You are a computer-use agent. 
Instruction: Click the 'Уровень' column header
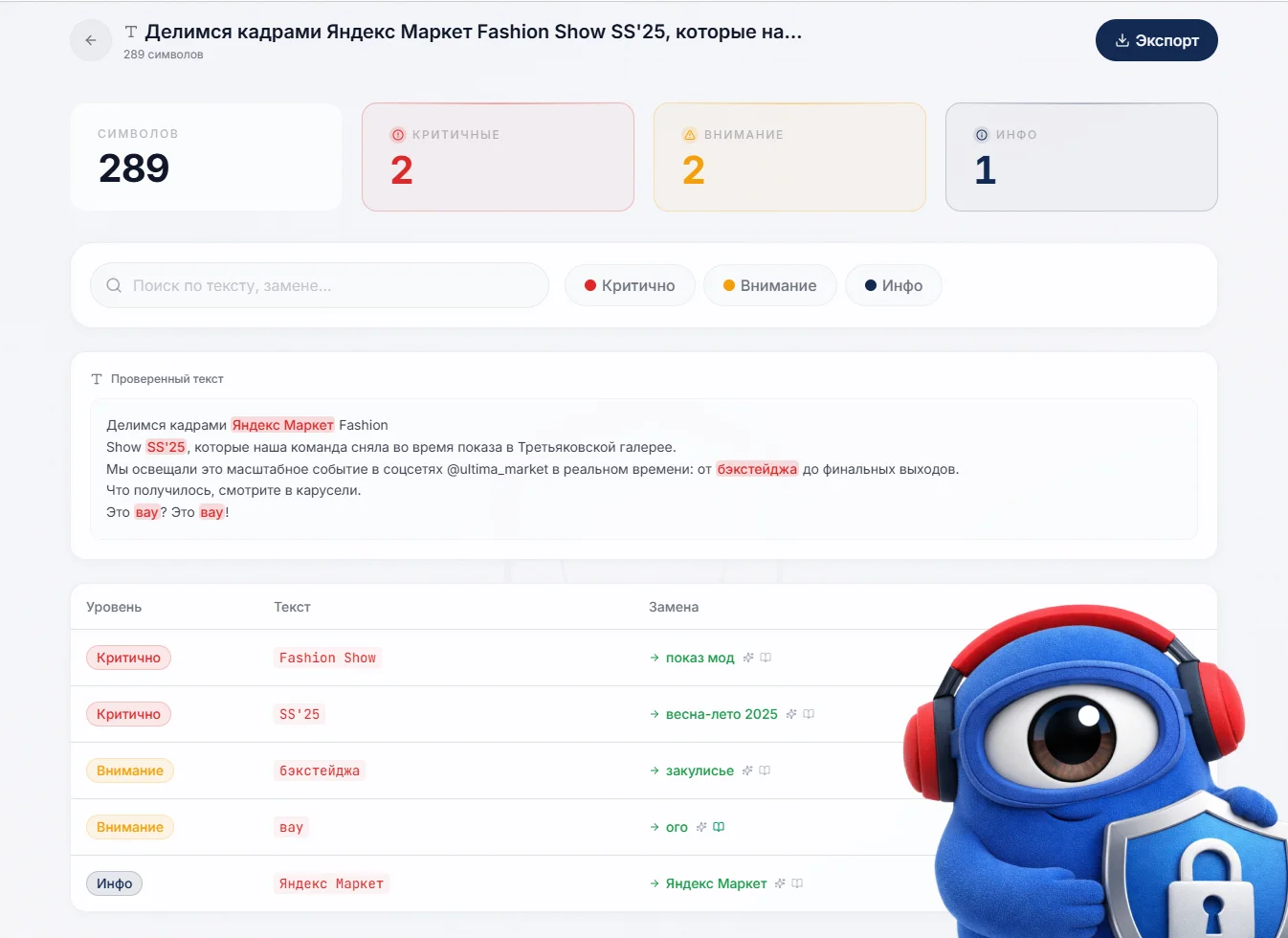coord(114,607)
